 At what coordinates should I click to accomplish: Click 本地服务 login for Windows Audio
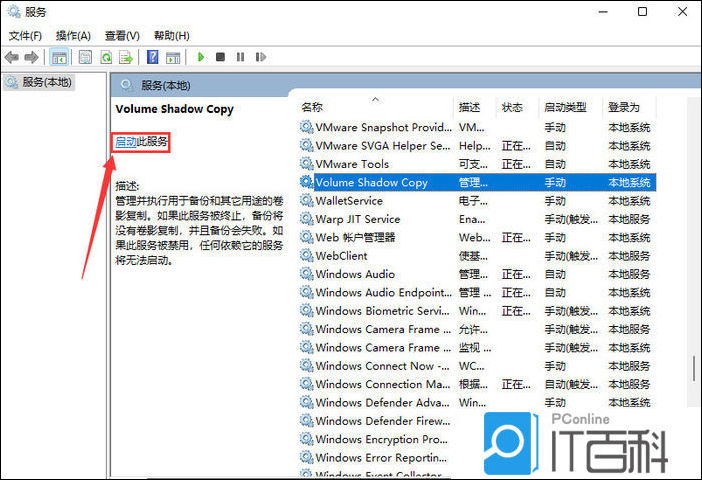point(629,274)
